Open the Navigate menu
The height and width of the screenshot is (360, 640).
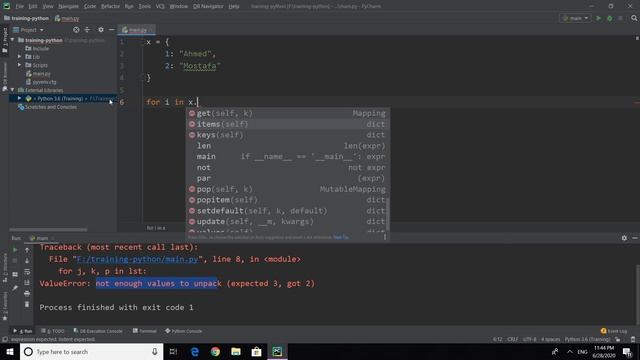pos(68,6)
